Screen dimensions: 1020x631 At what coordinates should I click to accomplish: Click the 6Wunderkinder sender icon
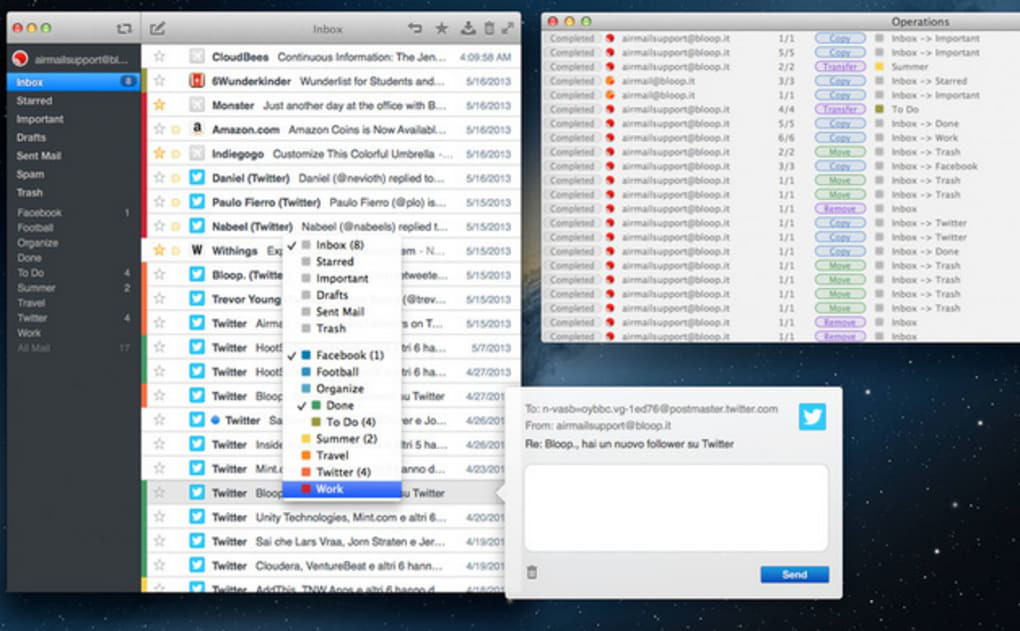pyautogui.click(x=197, y=81)
